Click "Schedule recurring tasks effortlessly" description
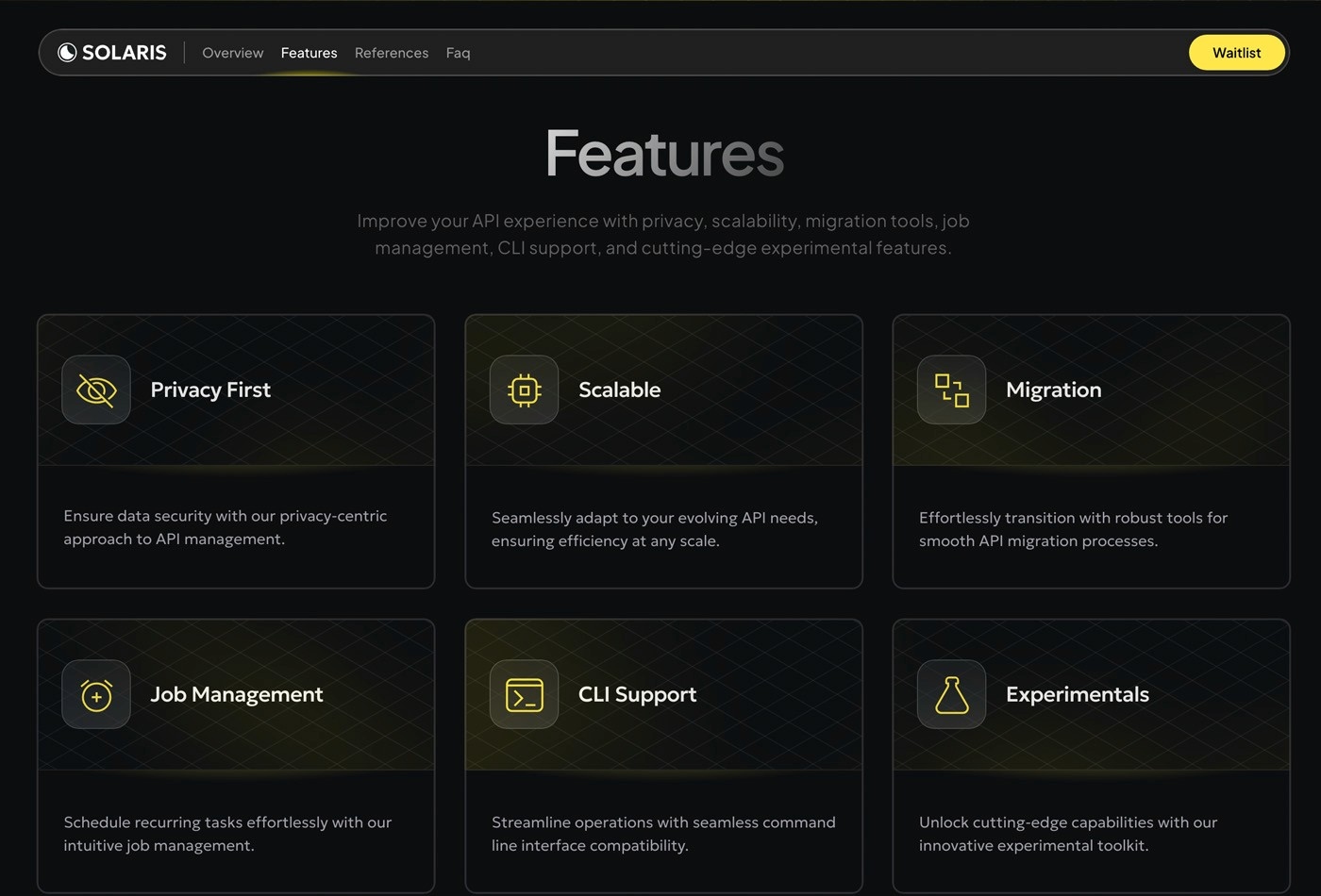 pos(226,834)
